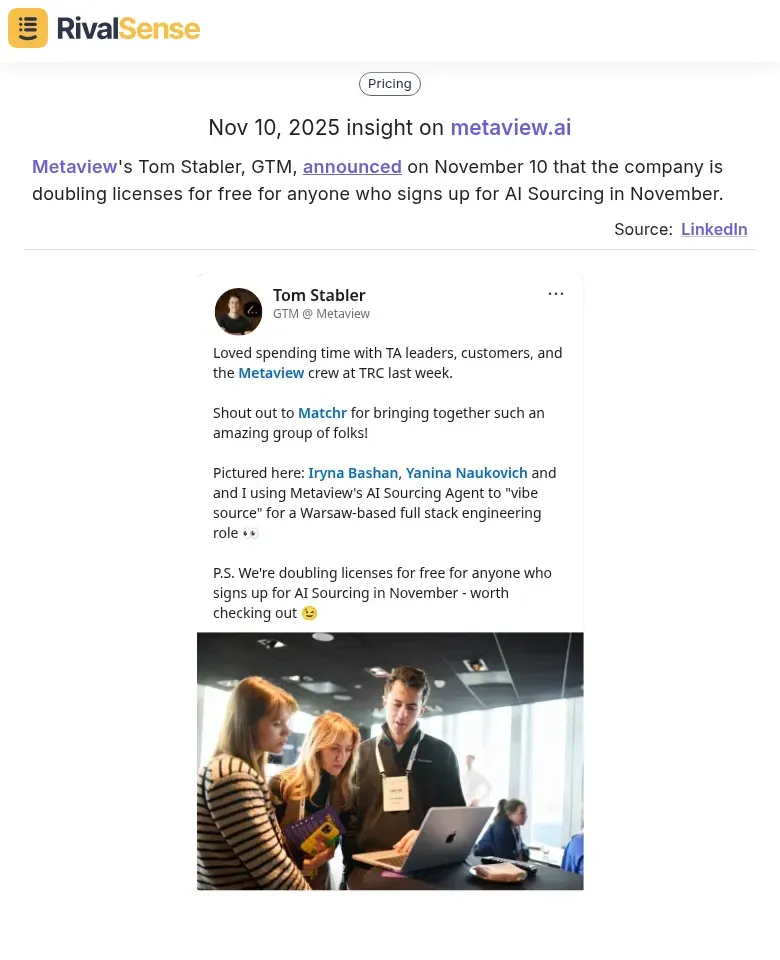Open Iryna Bashan's profile link

click(x=353, y=472)
